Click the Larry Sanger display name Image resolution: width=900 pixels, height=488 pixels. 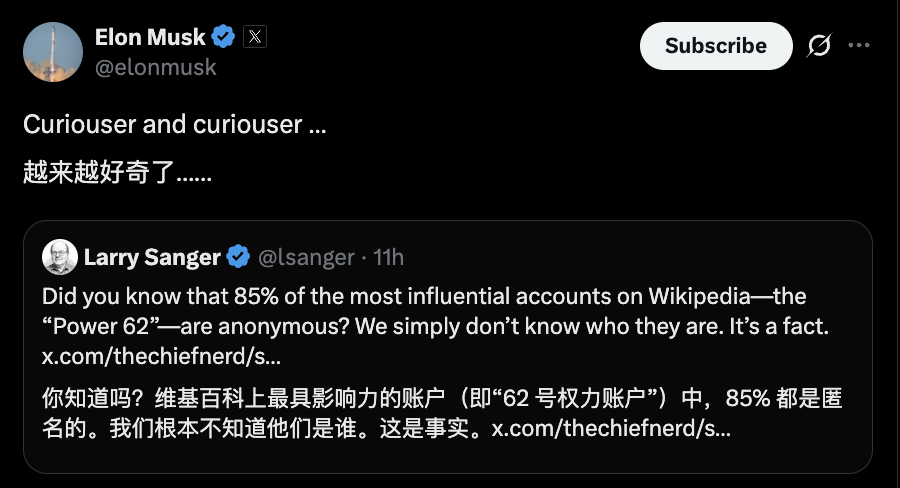pyautogui.click(x=152, y=257)
